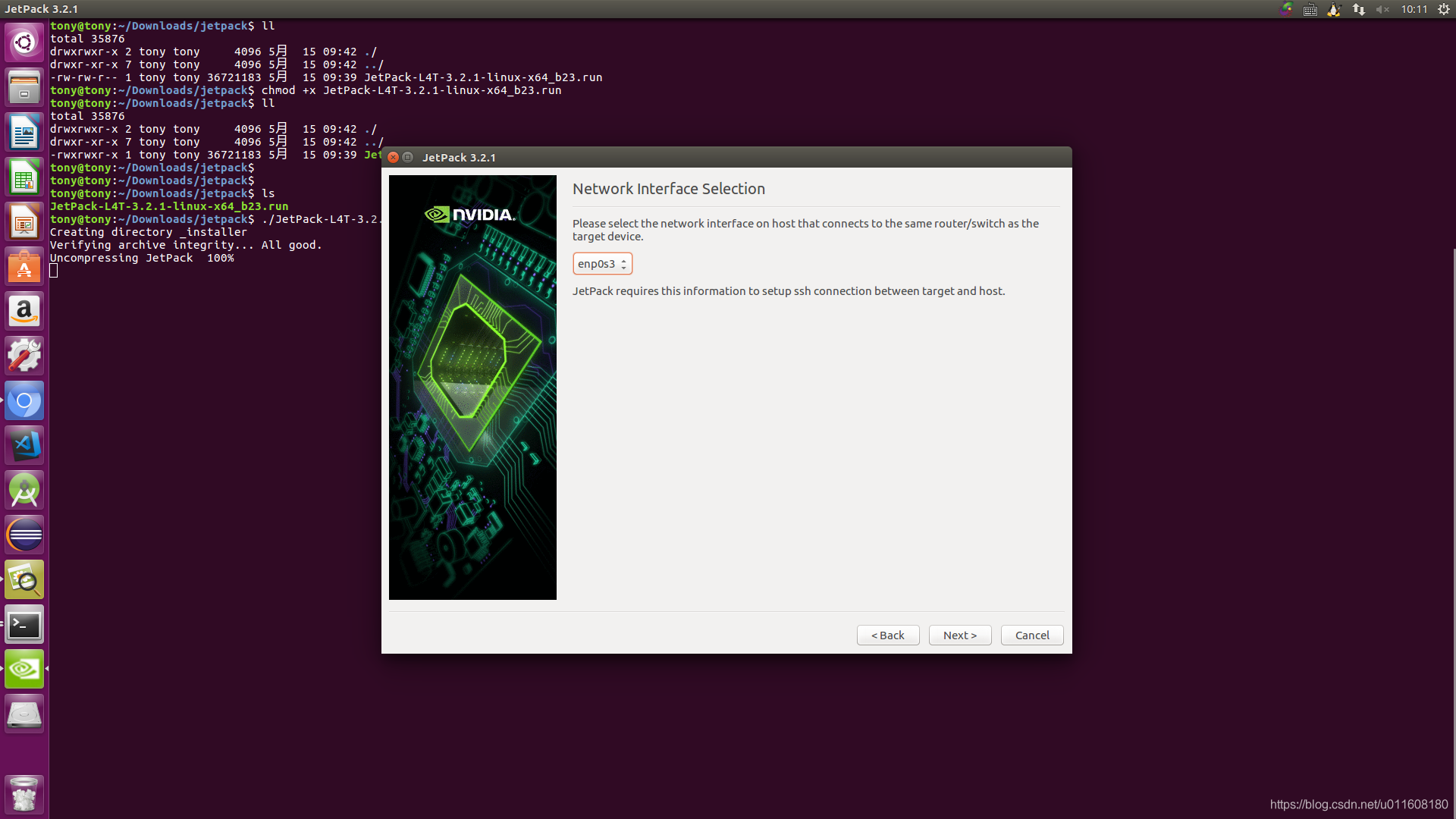Screen dimensions: 1456x819
Task: Open the muted sound volume indicator
Action: click(x=1382, y=9)
